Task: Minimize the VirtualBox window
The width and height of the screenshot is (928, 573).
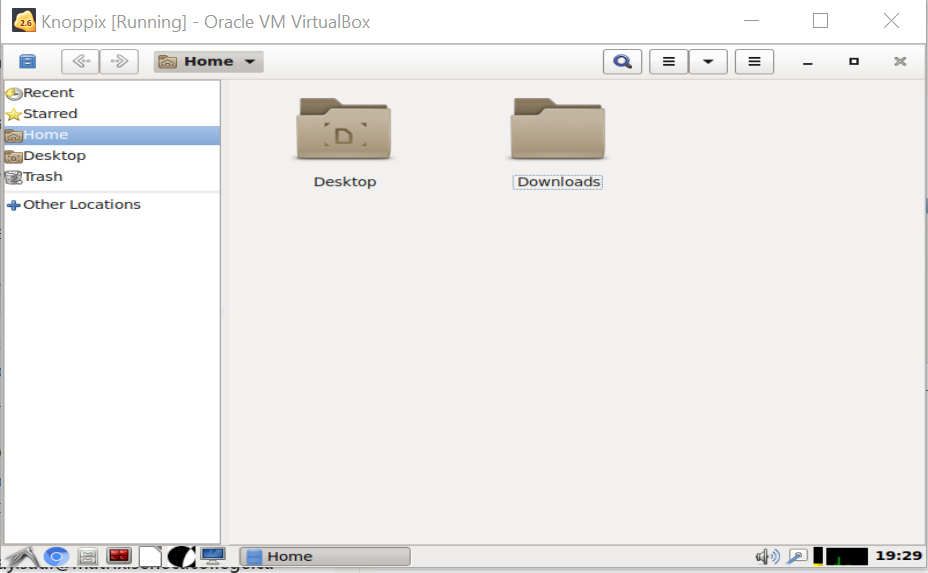Action: pyautogui.click(x=751, y=21)
